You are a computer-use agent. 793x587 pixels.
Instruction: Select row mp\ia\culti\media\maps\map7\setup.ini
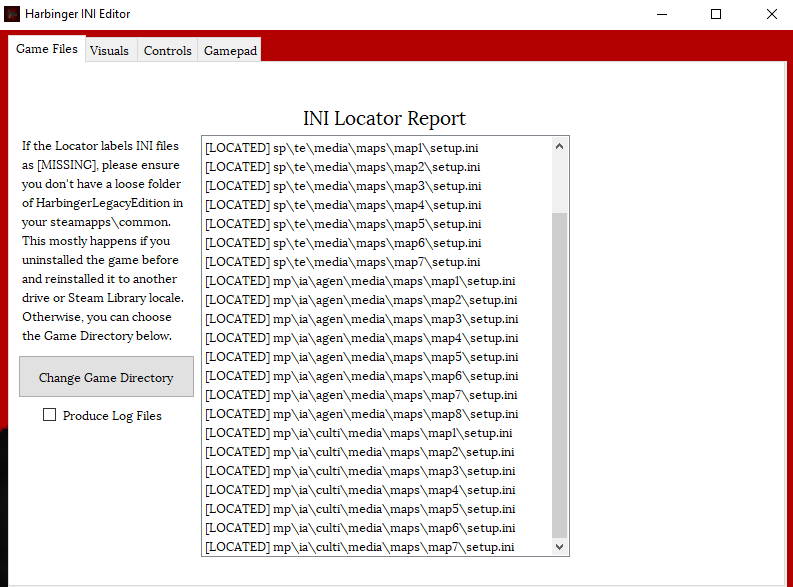point(377,547)
